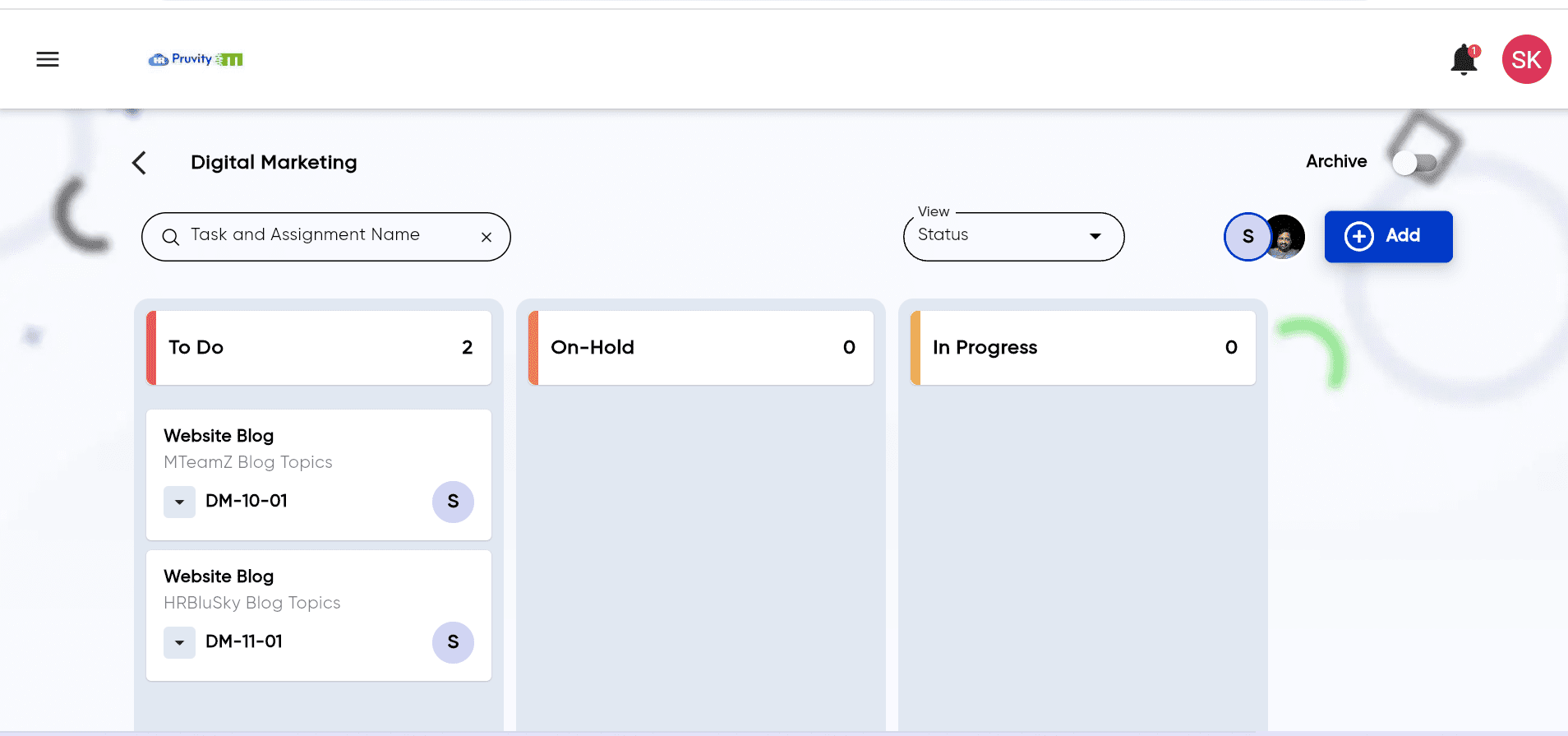Select the S member avatar filter
The width and height of the screenshot is (1568, 736).
1247,237
